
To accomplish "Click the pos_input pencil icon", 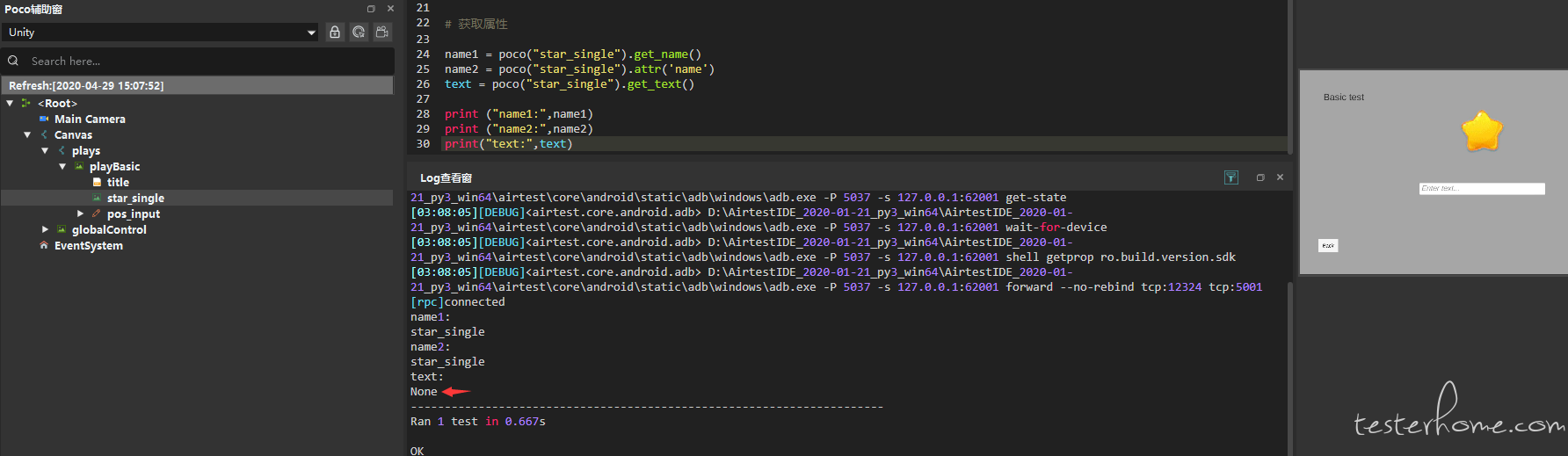I will click(x=97, y=214).
